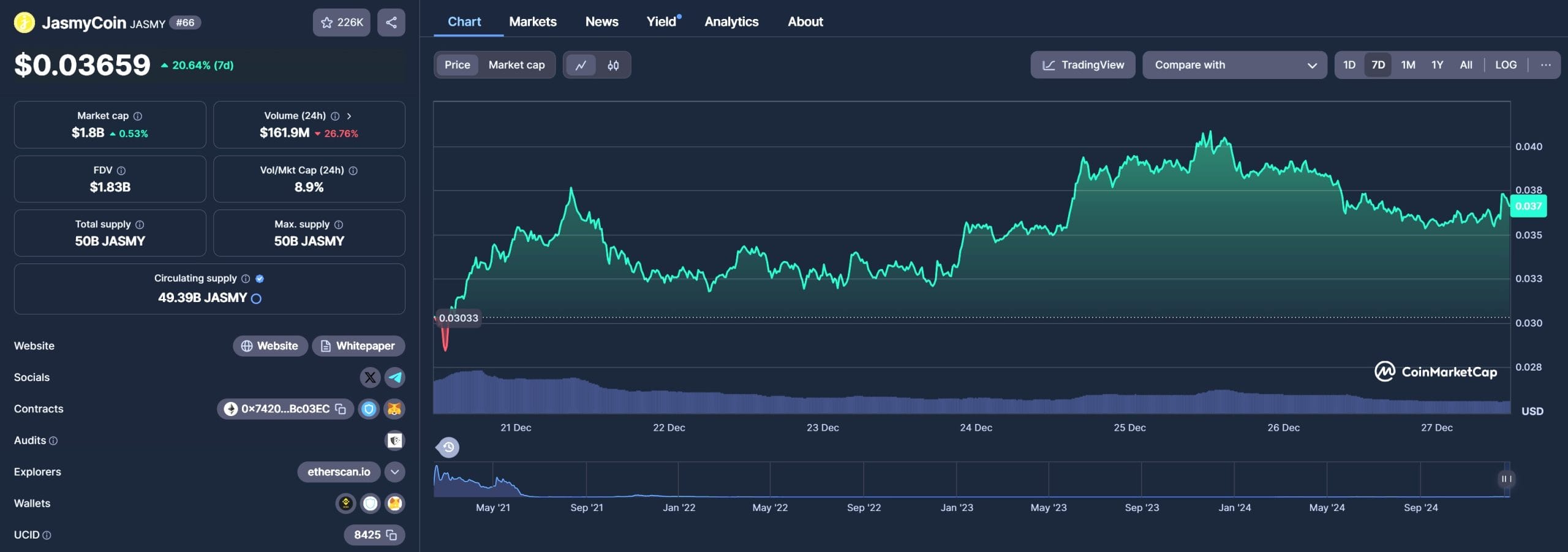Select line chart type
The image size is (1568, 552).
[581, 65]
